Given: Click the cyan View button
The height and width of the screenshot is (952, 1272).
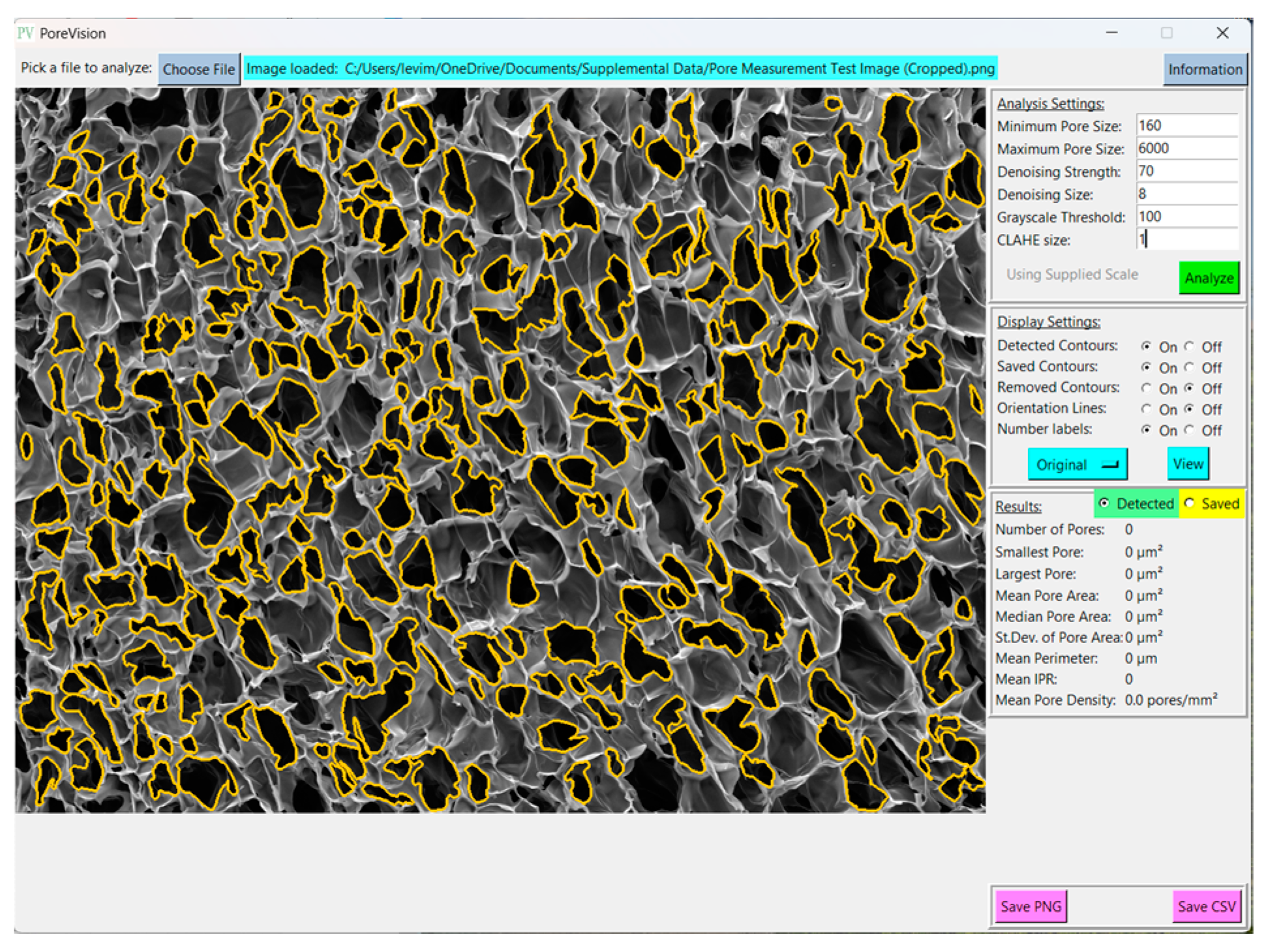Looking at the screenshot, I should click(x=1187, y=464).
